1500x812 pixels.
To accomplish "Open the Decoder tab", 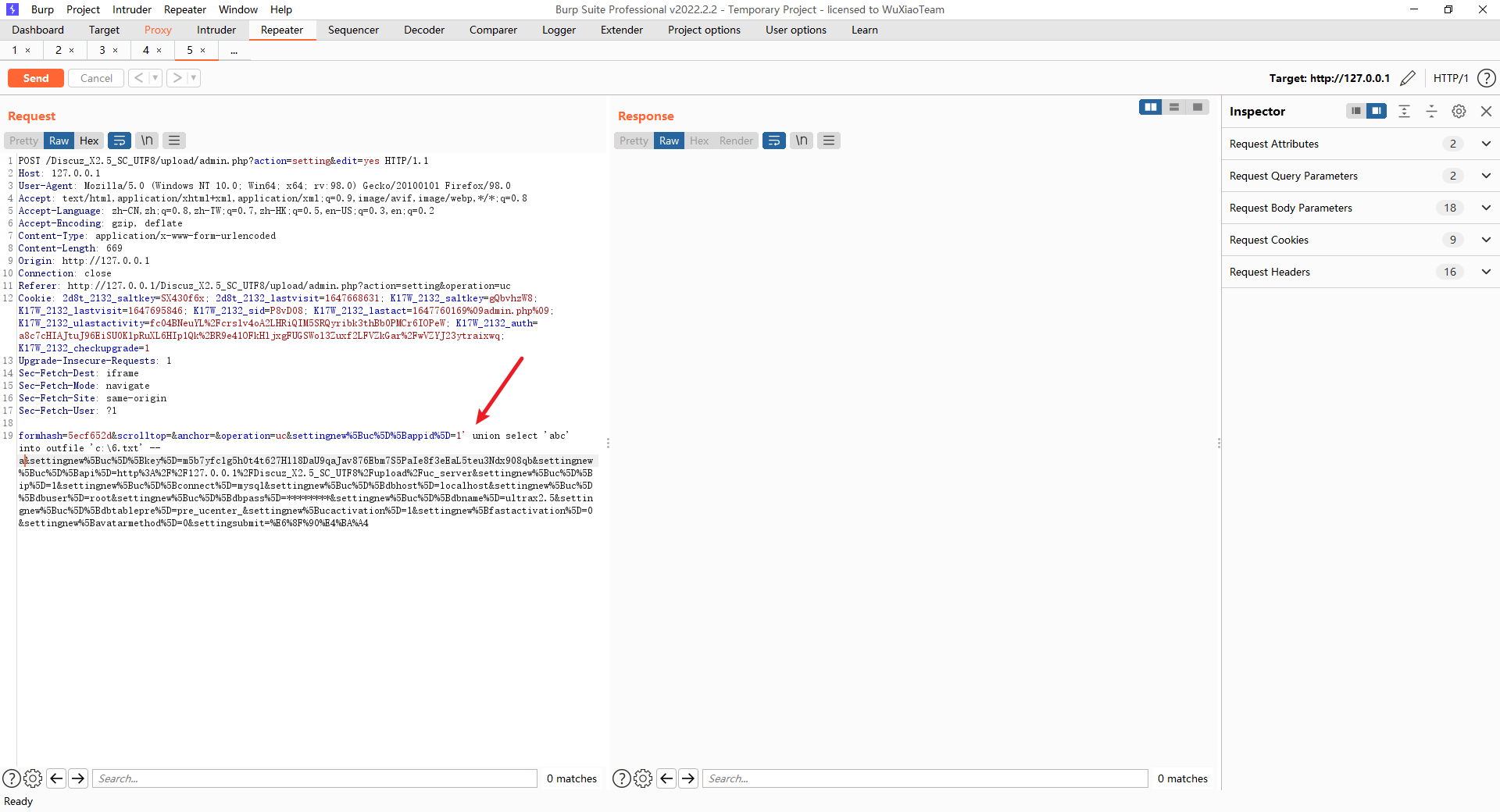I will click(424, 30).
